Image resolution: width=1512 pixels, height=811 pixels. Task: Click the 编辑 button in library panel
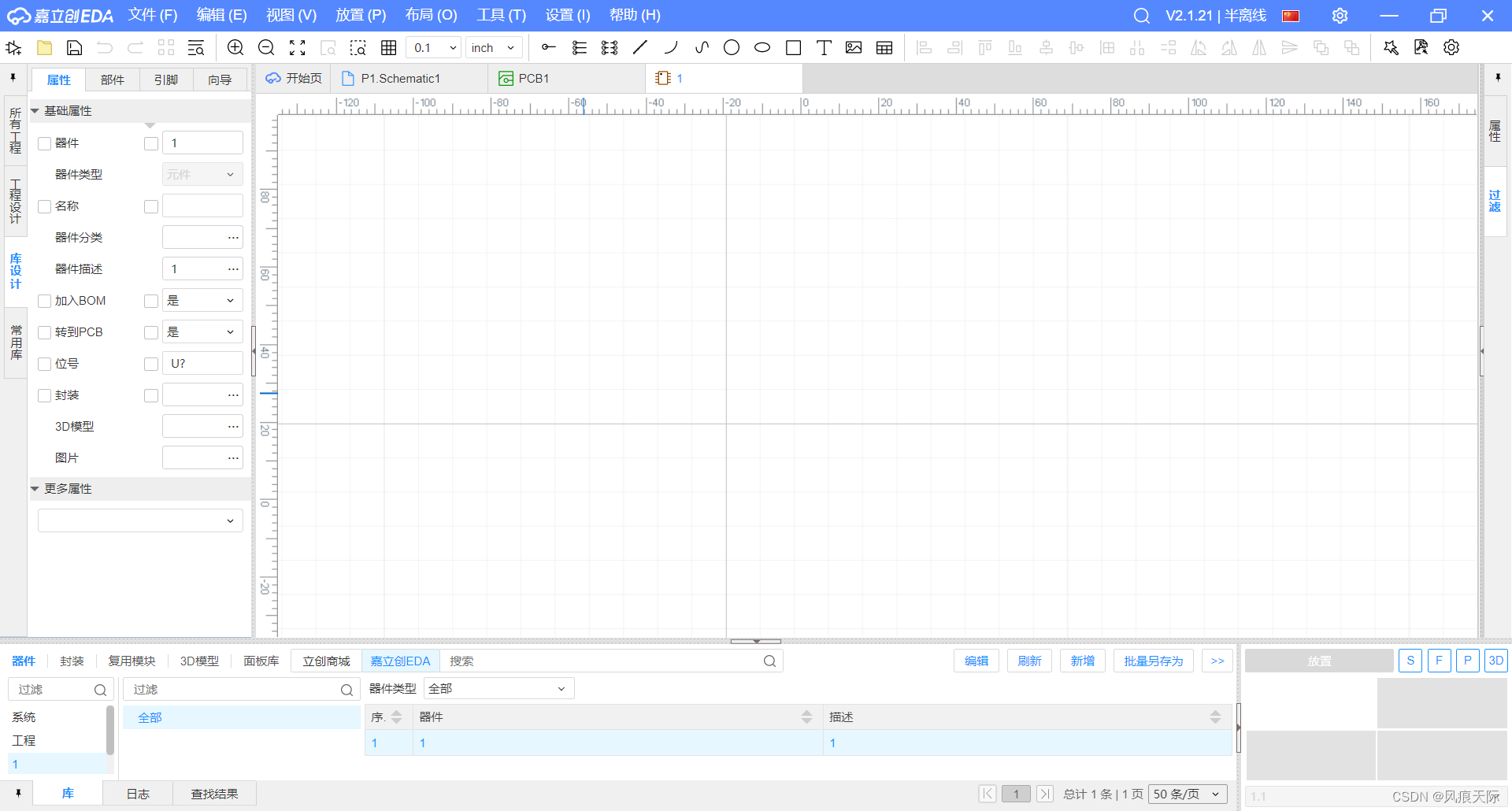tap(976, 661)
